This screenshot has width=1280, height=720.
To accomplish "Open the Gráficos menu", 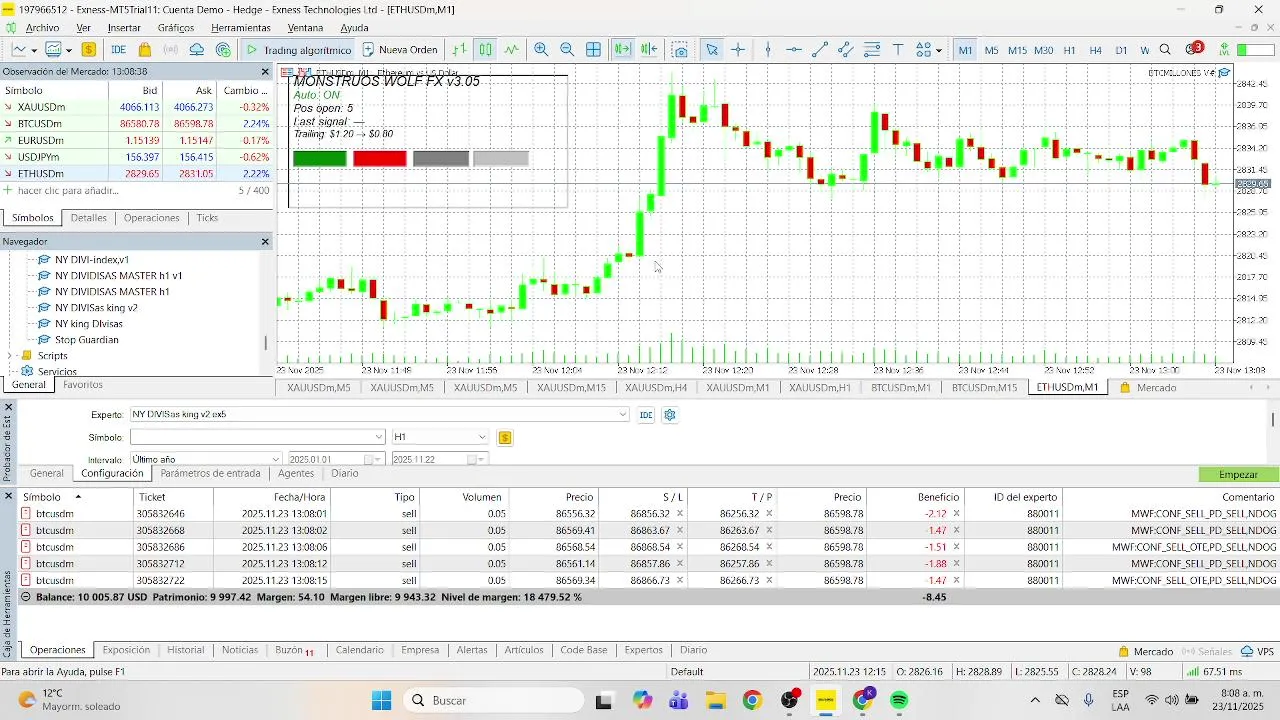I will pos(176,28).
